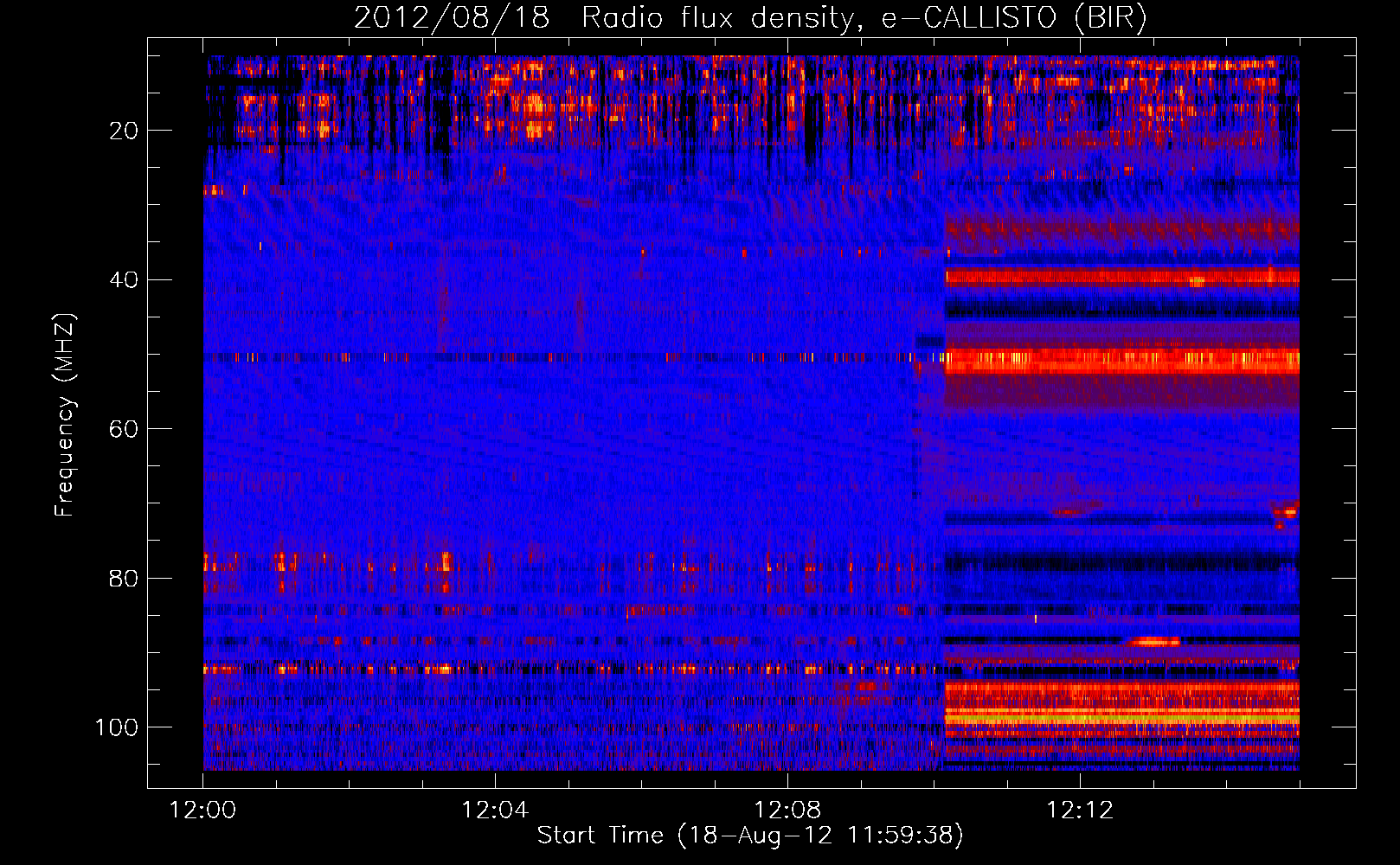Viewport: 1400px width, 865px height.
Task: Click the '12:04' time tick label
Action: tap(495, 811)
